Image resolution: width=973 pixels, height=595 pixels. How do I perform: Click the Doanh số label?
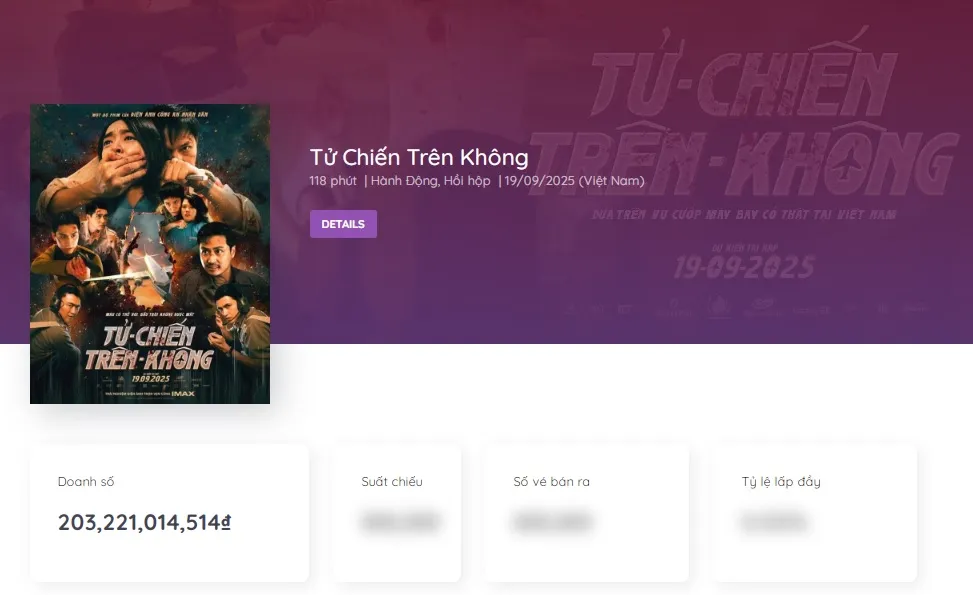click(86, 481)
